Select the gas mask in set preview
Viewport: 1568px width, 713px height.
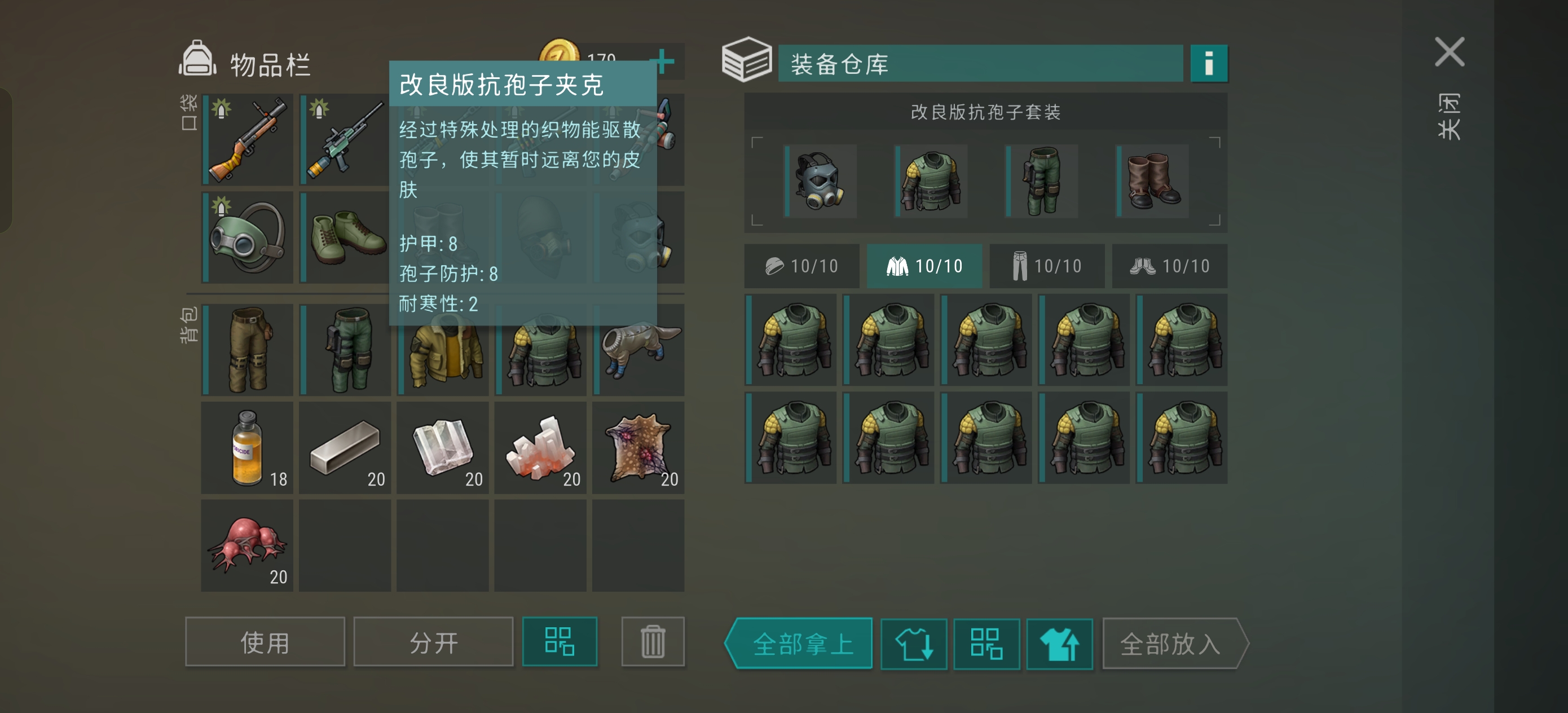click(x=820, y=181)
